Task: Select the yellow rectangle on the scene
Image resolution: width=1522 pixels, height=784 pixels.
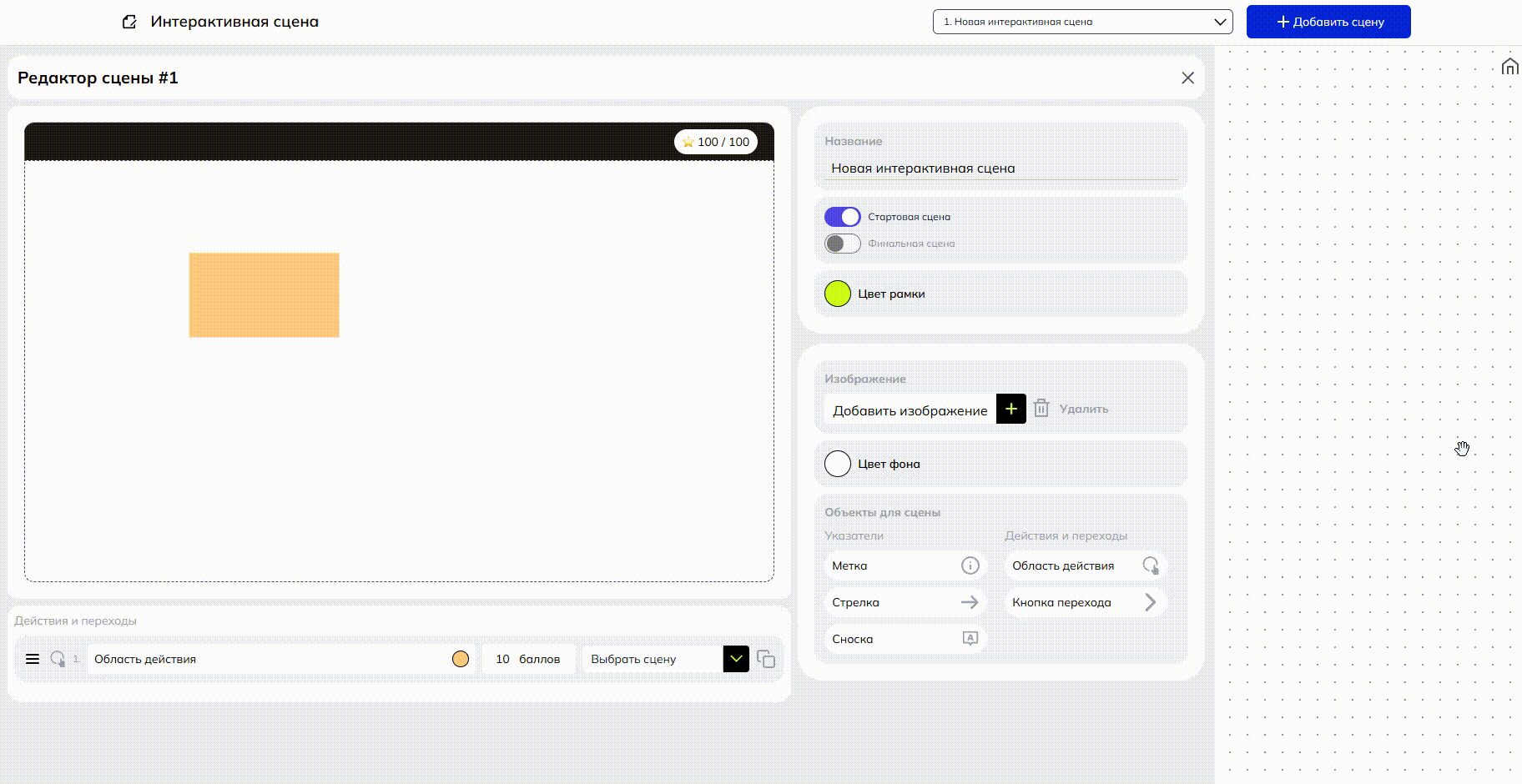Action: [264, 295]
